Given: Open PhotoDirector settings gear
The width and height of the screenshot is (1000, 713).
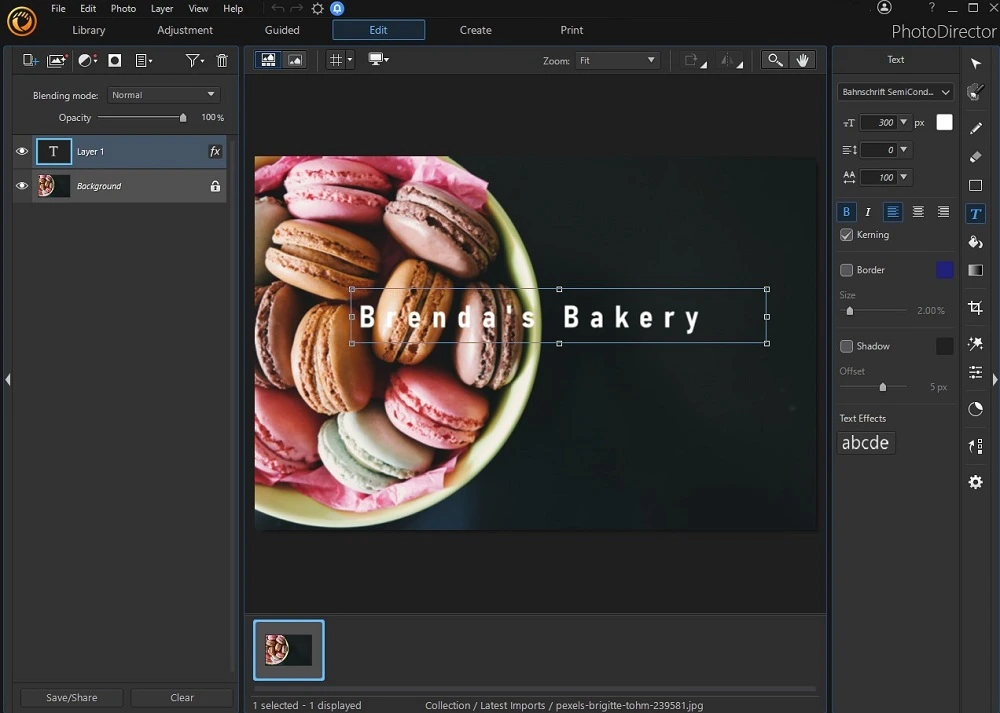Looking at the screenshot, I should (976, 482).
